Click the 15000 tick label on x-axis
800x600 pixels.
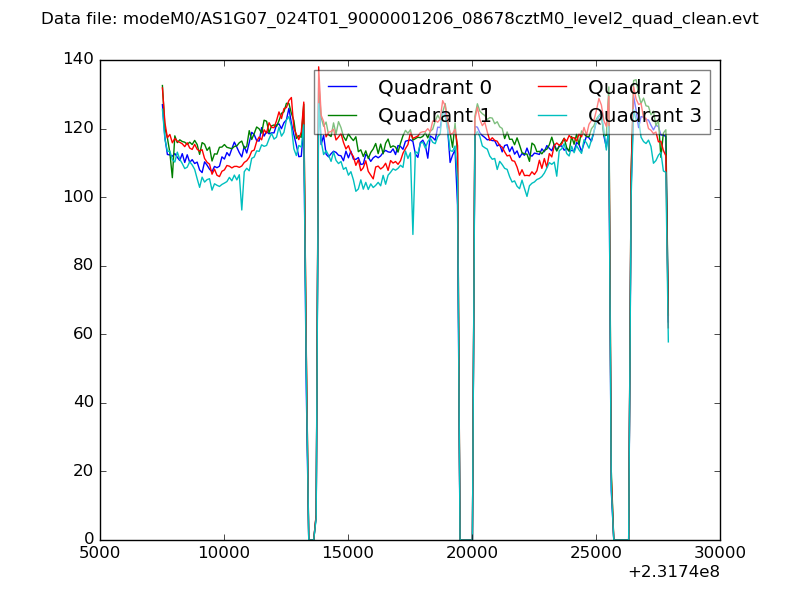pyautogui.click(x=348, y=553)
